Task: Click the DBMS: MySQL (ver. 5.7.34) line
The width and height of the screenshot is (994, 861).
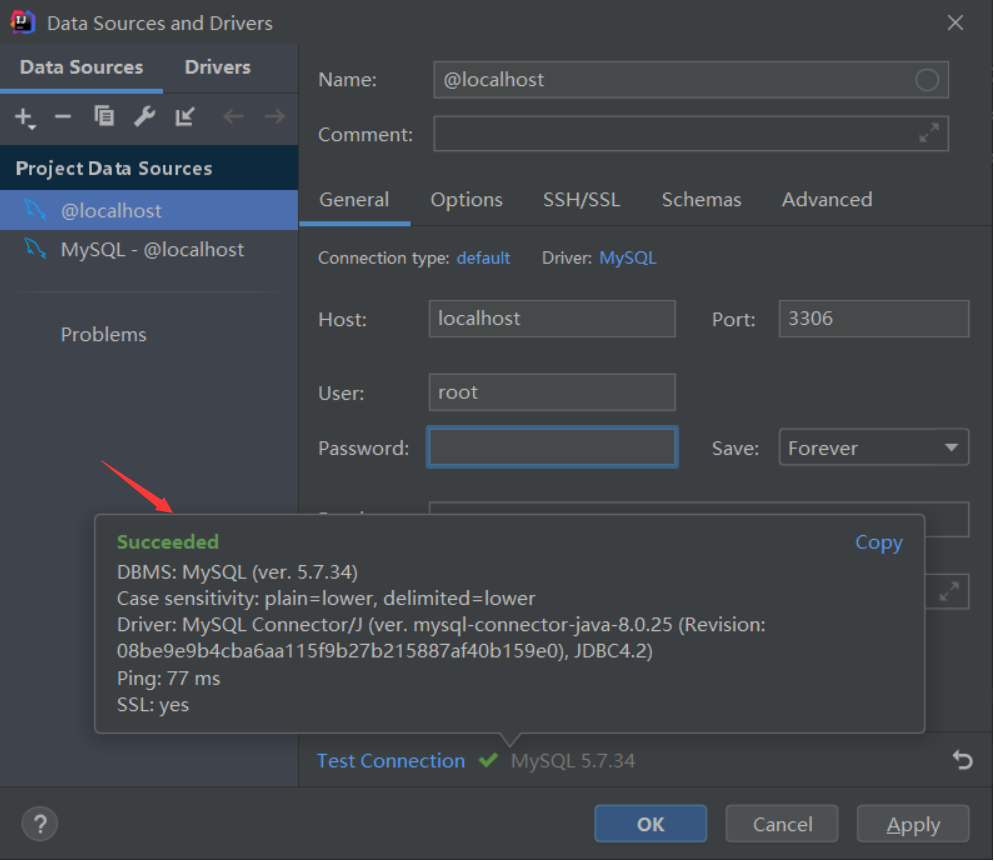Action: tap(237, 572)
